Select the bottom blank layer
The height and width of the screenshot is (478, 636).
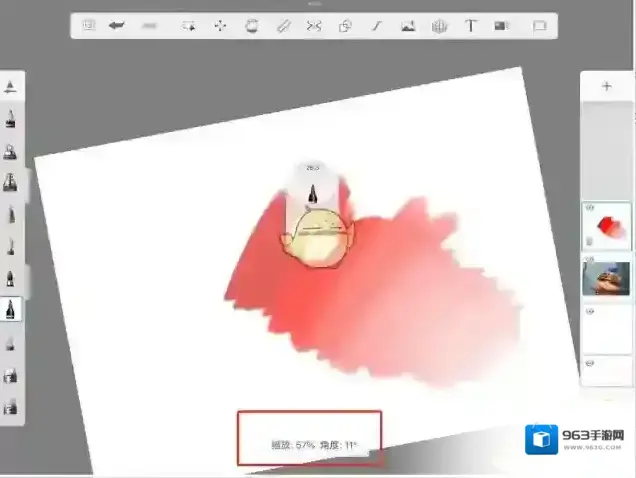pos(606,370)
